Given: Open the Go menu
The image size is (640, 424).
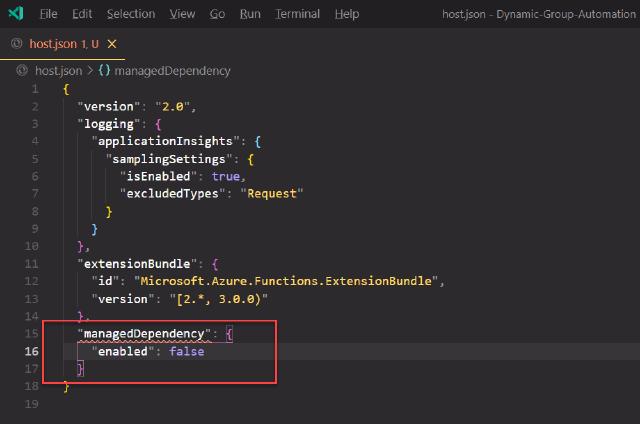Looking at the screenshot, I should point(217,14).
